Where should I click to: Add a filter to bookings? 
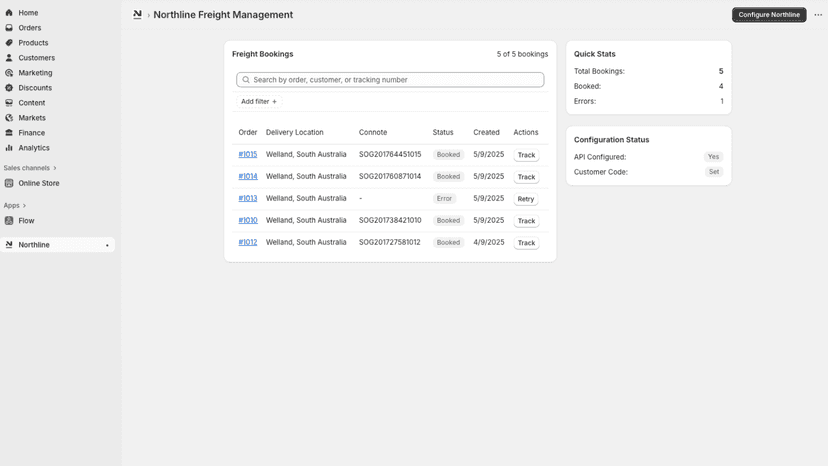(x=259, y=101)
